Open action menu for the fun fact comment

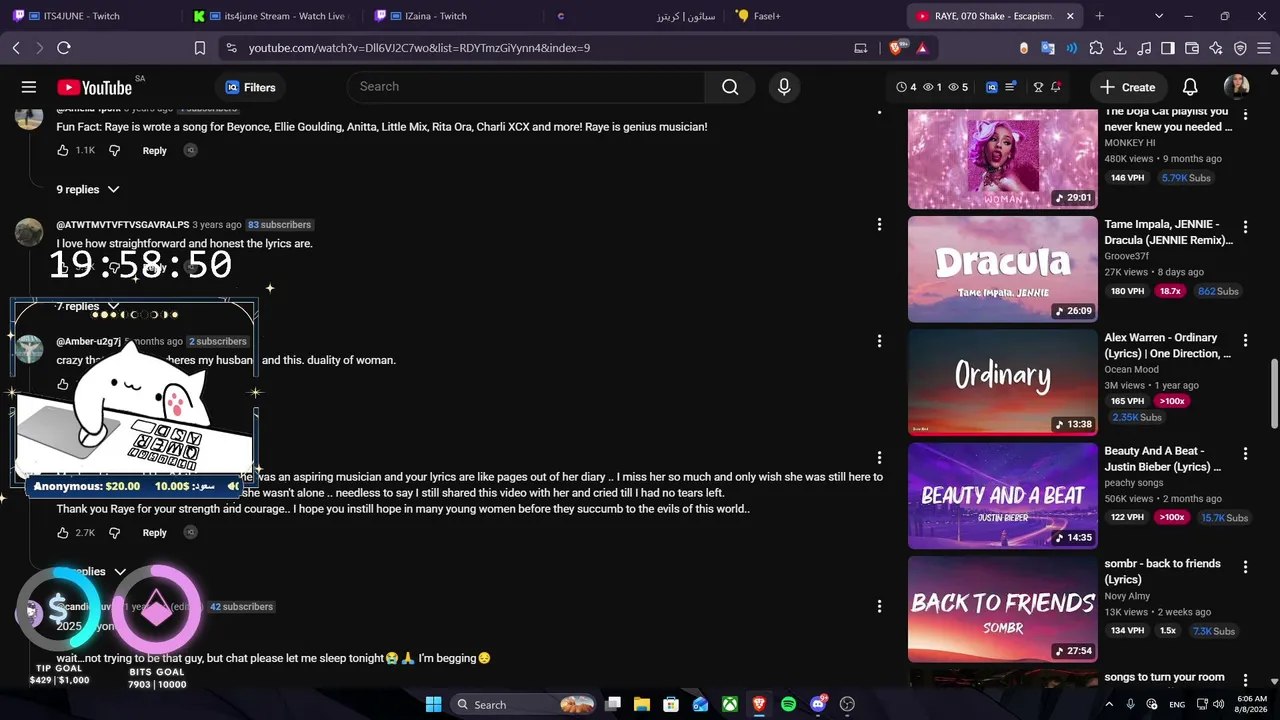coord(879,110)
